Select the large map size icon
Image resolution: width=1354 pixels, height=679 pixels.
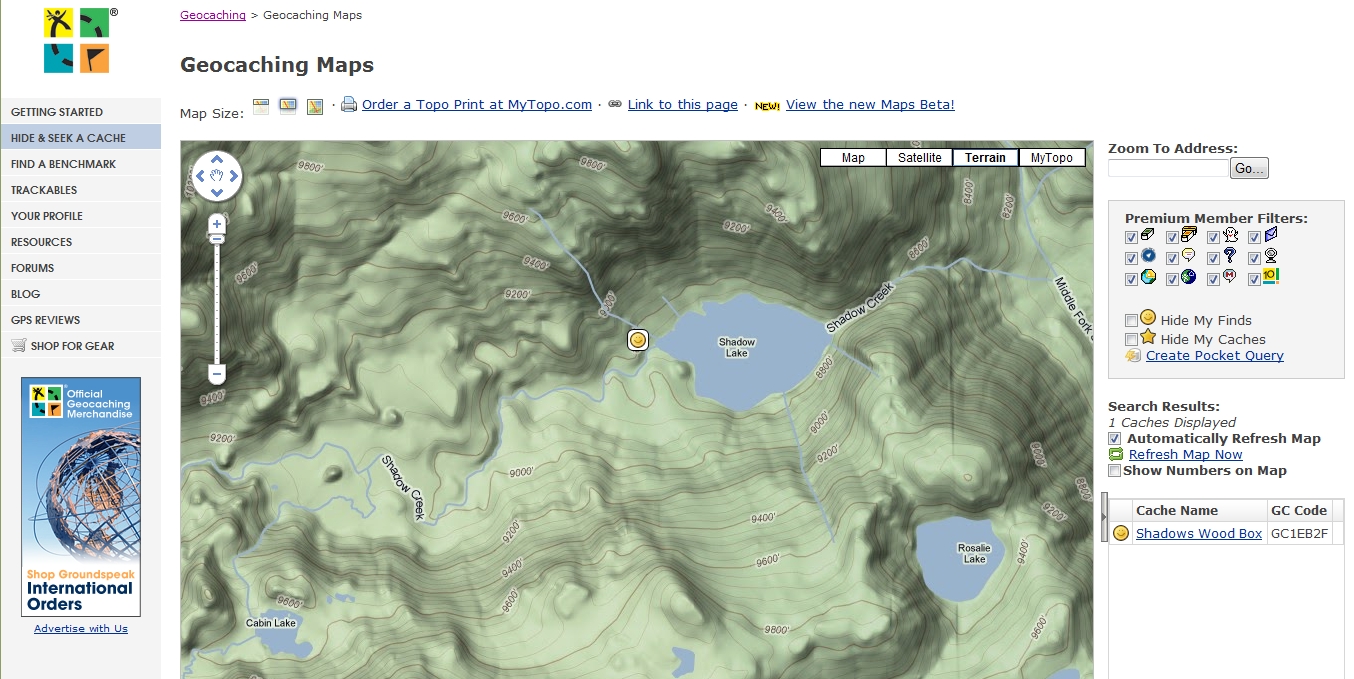pyautogui.click(x=315, y=106)
